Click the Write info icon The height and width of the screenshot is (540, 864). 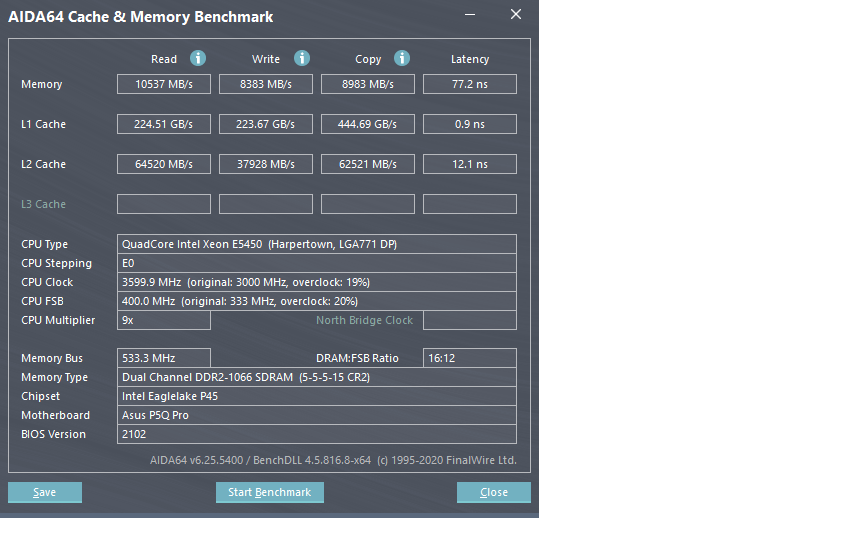pyautogui.click(x=301, y=58)
